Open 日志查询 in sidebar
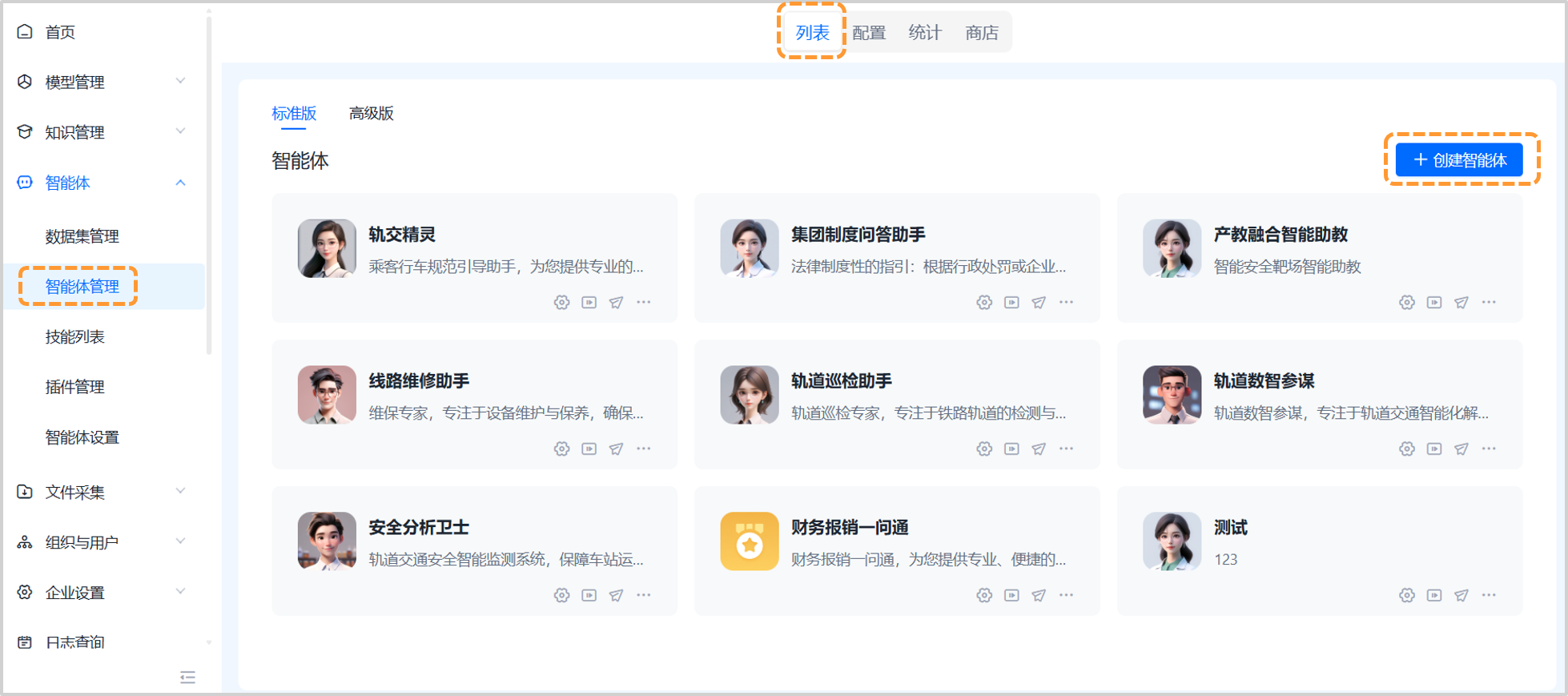The height and width of the screenshot is (696, 1568). [75, 642]
